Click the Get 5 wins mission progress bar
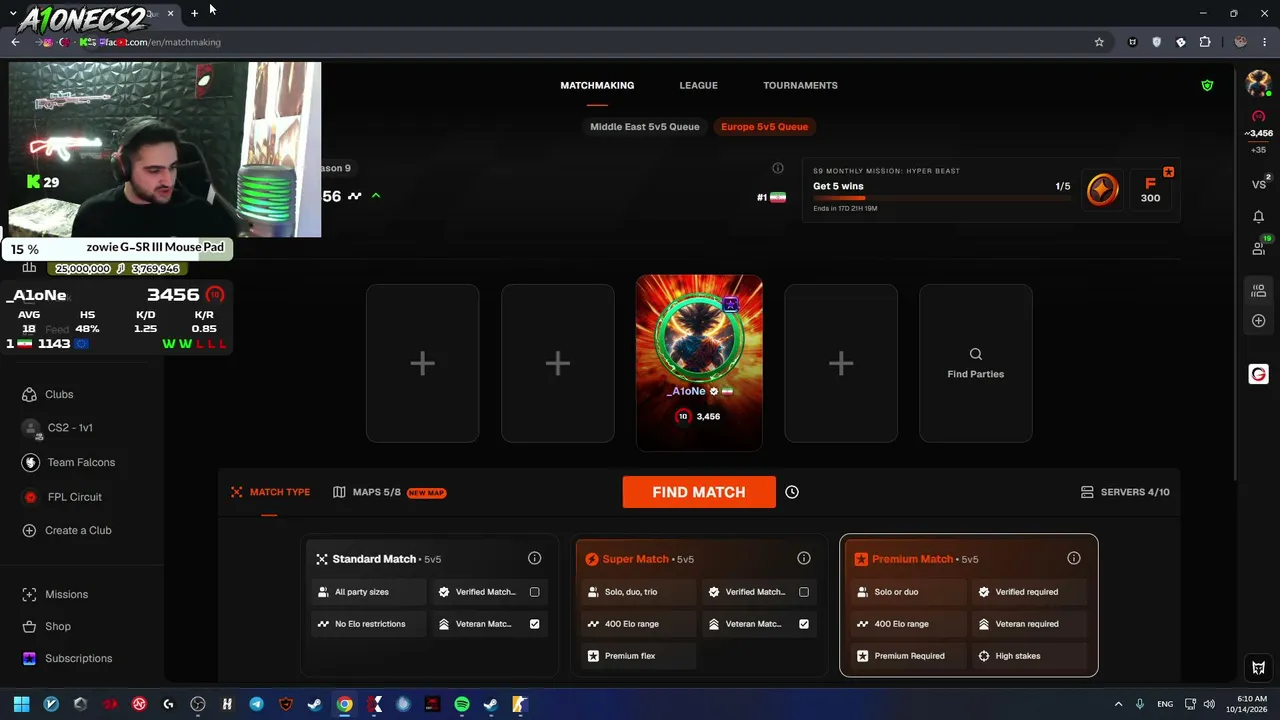 (x=941, y=198)
